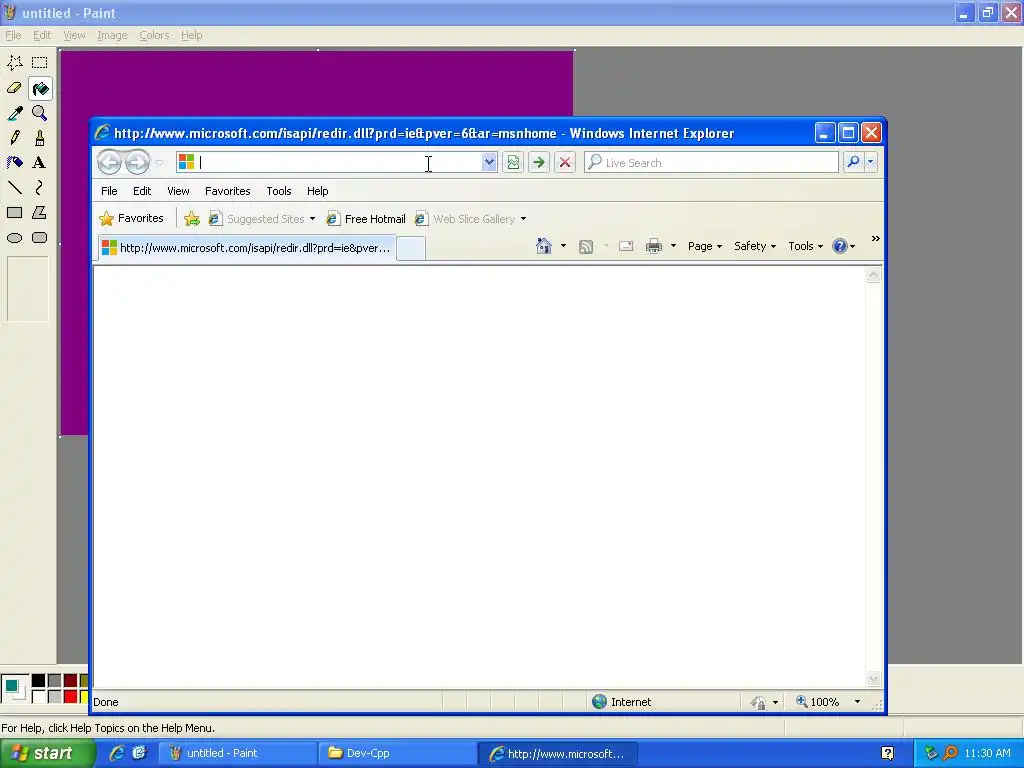Open a new blank tab button
Image resolution: width=1024 pixels, height=768 pixels.
(411, 249)
